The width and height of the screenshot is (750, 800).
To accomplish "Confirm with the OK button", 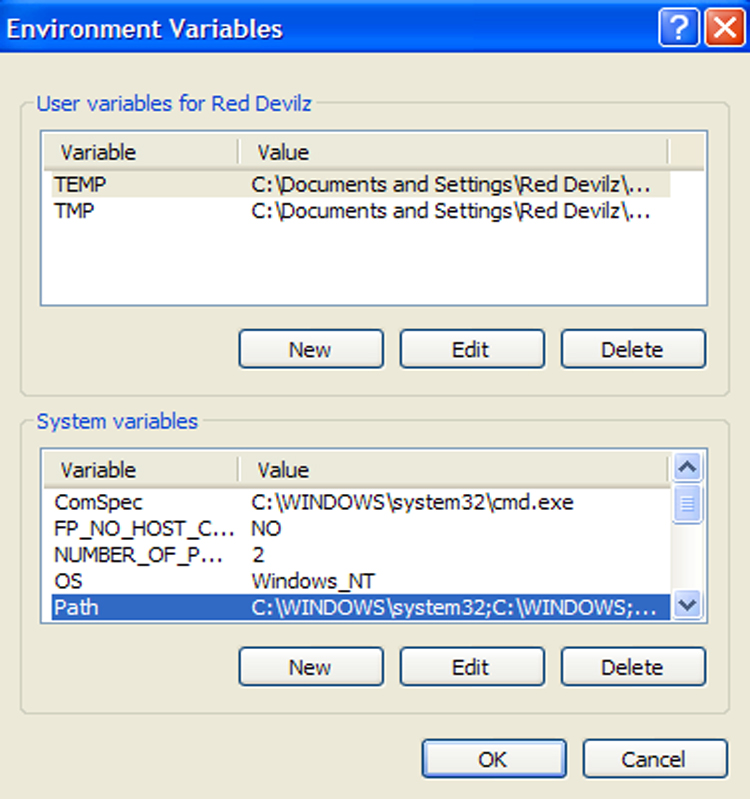I will click(493, 759).
